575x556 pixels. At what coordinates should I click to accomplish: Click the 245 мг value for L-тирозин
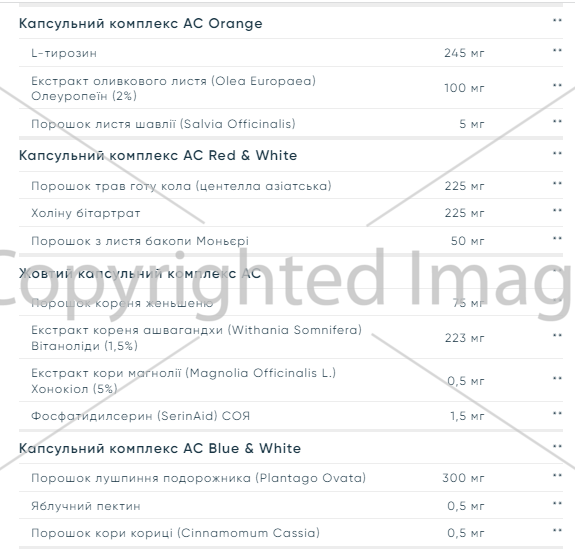[x=464, y=53]
